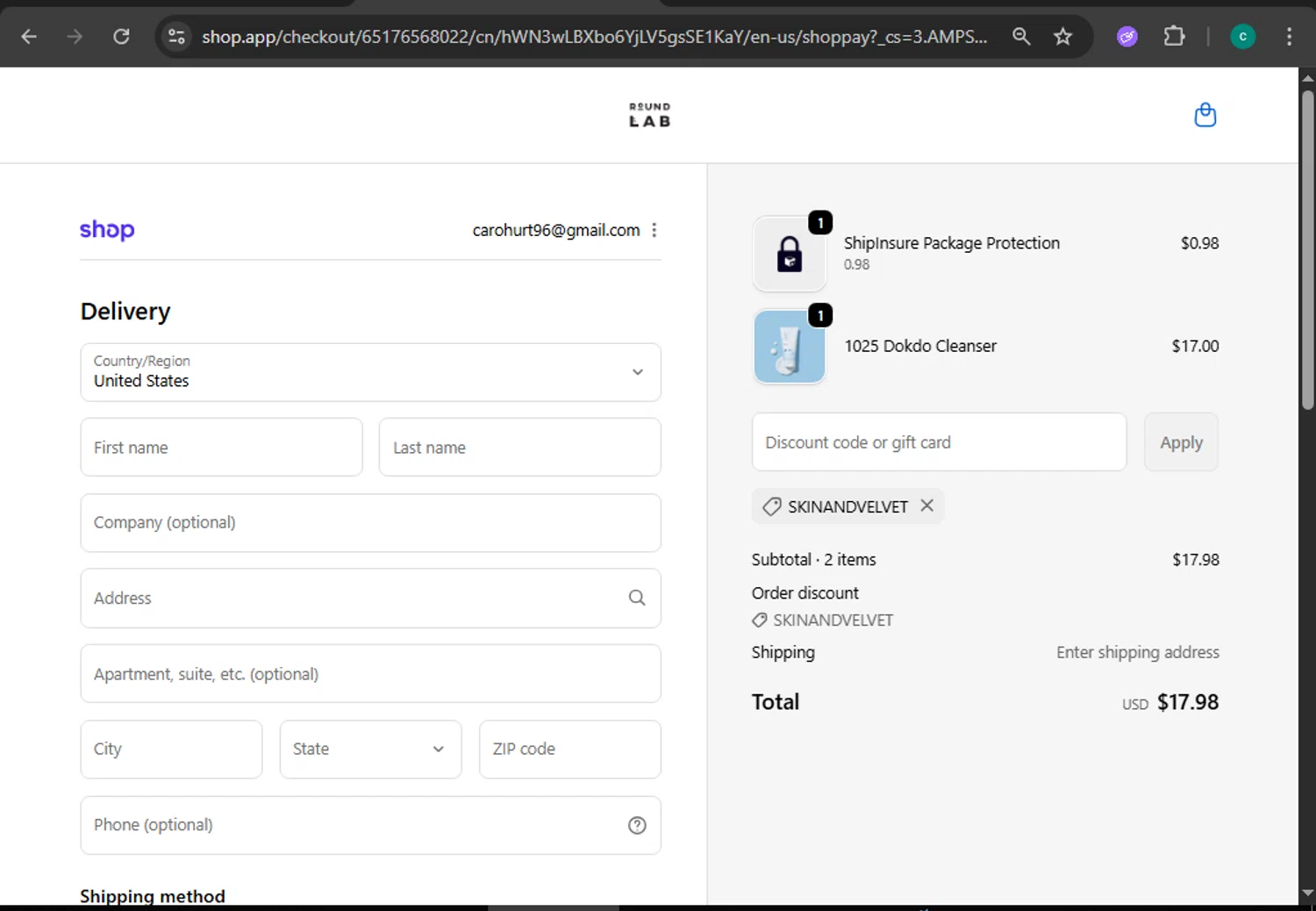Click the City field
Image resolution: width=1316 pixels, height=911 pixels.
pos(171,750)
